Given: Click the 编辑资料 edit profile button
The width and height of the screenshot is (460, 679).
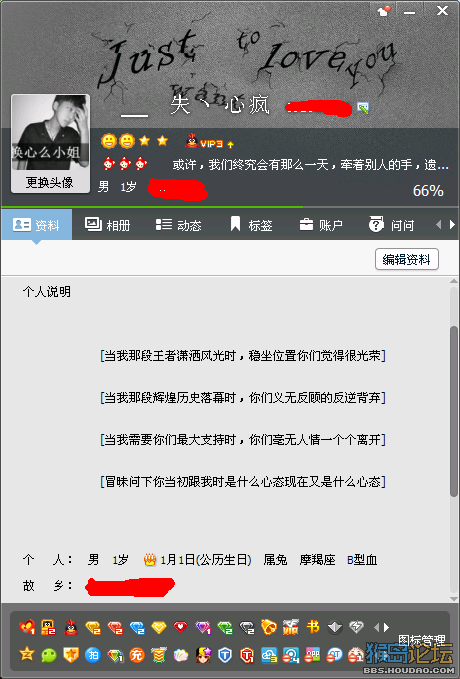Looking at the screenshot, I should 407,259.
